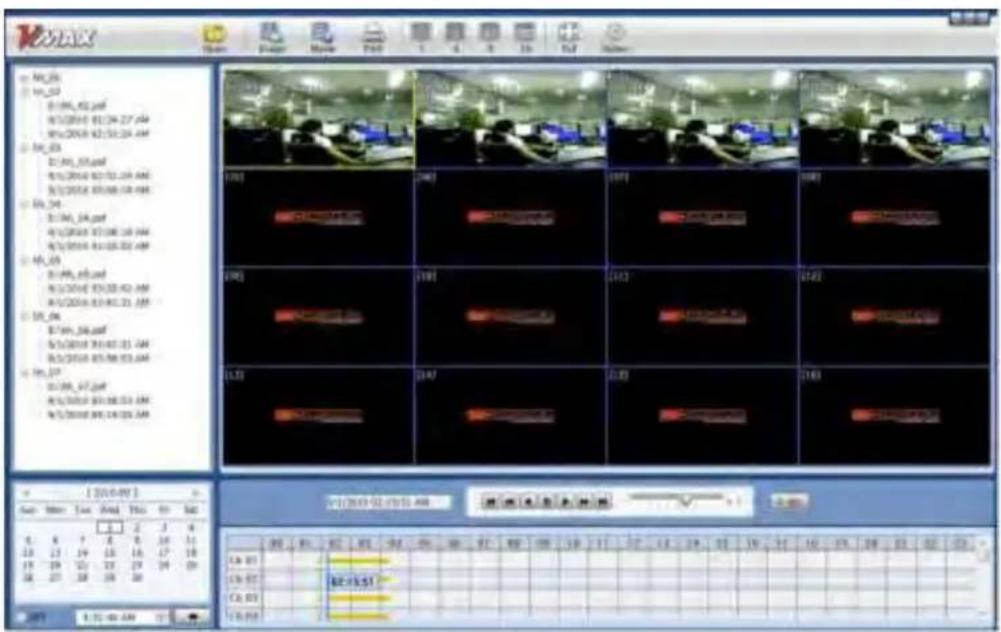
Task: Switch to 9-channel split view icon
Action: click(x=490, y=37)
